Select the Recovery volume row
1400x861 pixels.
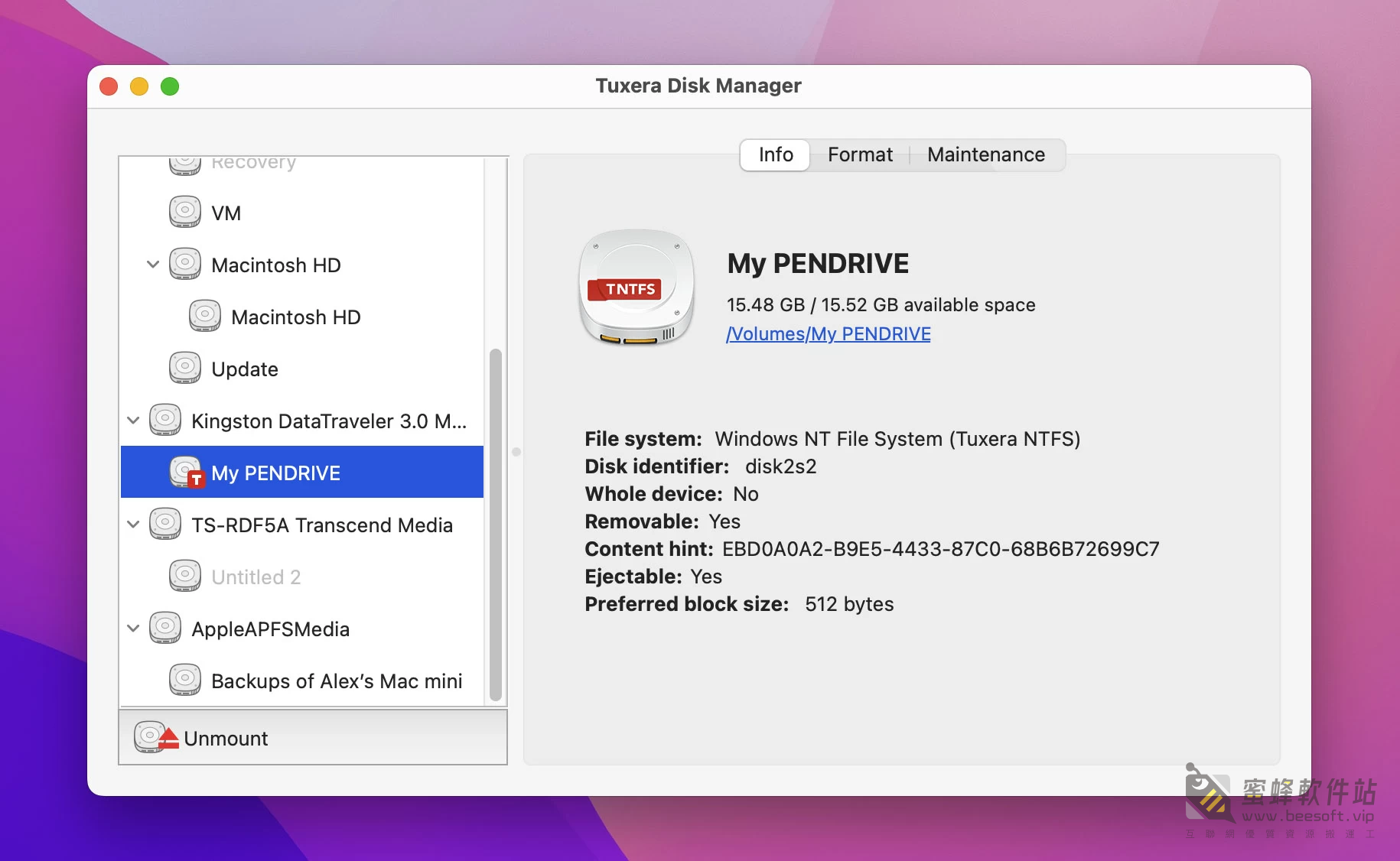302,167
